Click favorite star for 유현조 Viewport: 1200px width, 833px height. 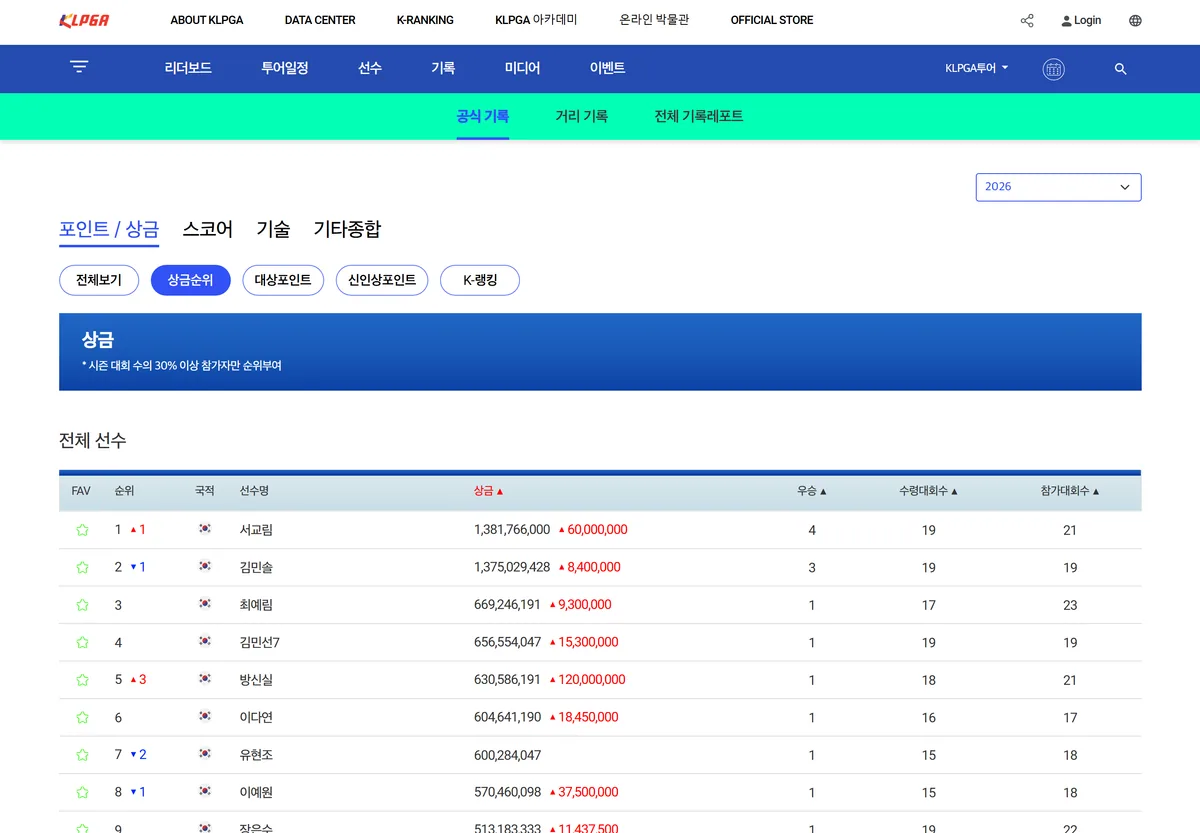[82, 755]
